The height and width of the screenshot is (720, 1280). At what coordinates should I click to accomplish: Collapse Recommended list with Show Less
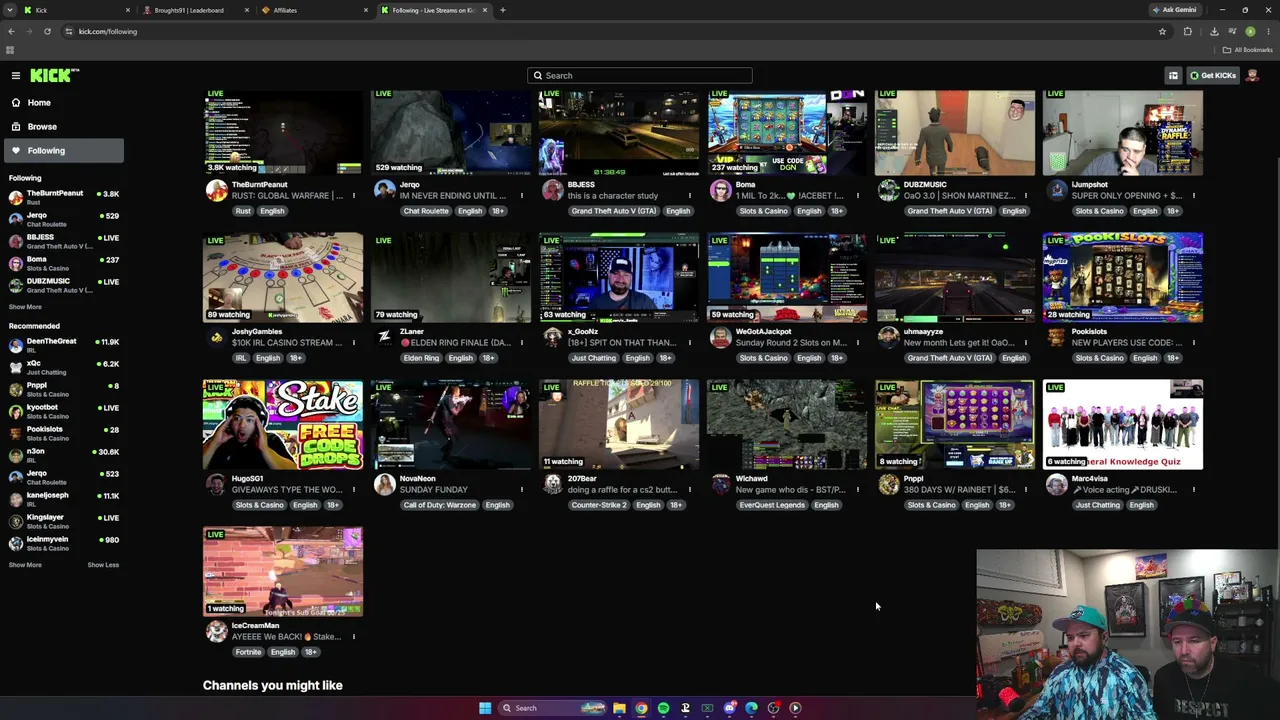(103, 565)
